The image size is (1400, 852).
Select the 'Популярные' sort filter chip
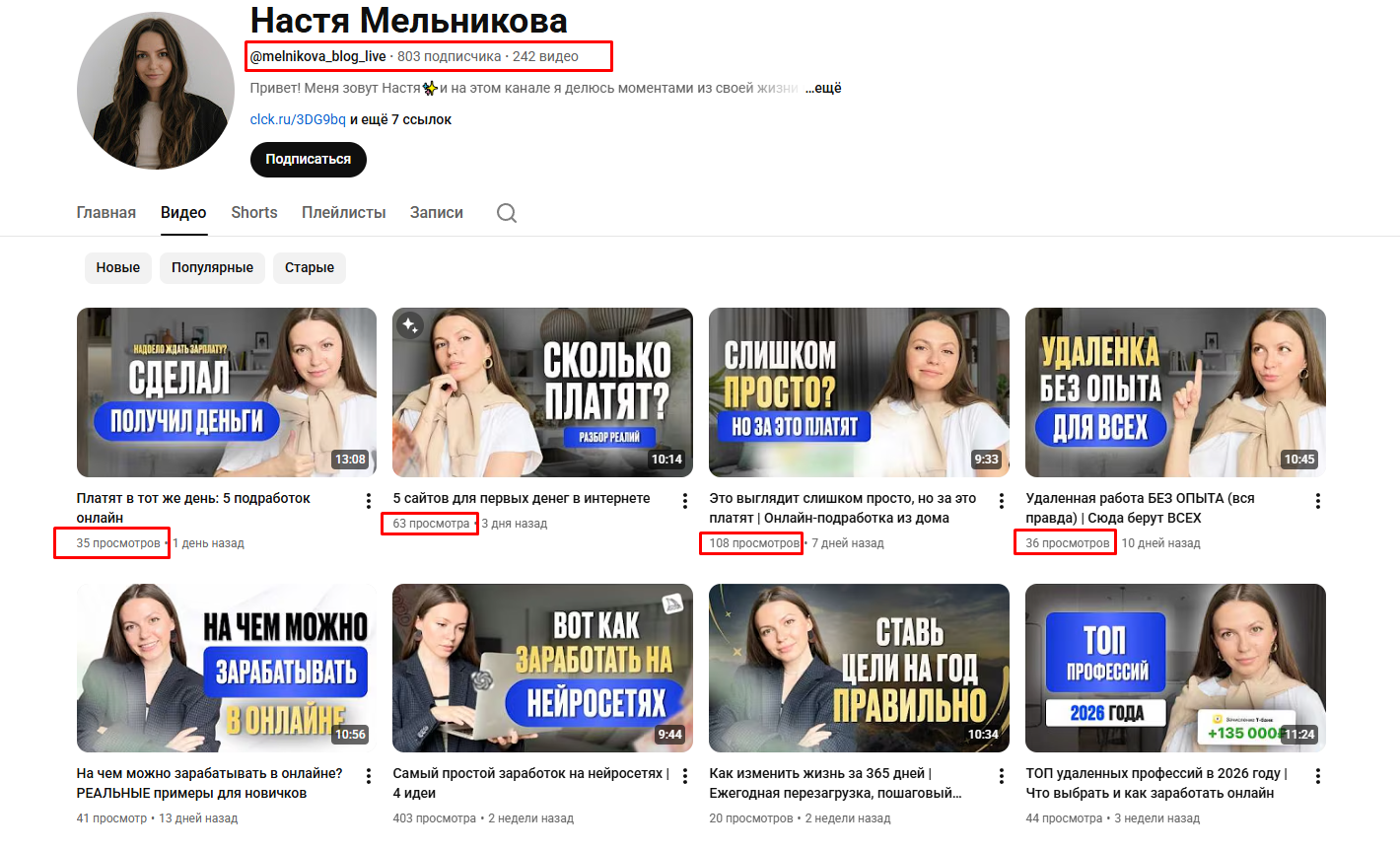212,267
